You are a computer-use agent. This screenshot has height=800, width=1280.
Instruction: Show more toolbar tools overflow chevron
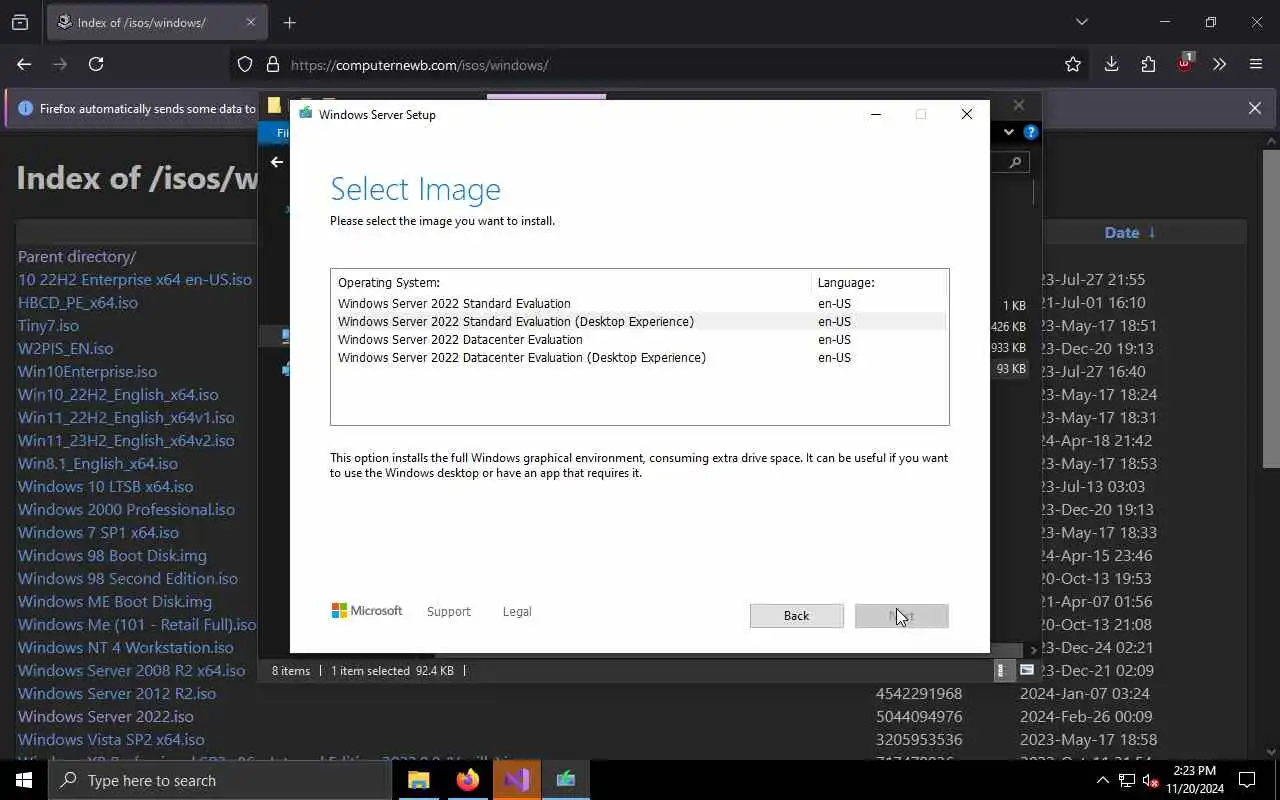(x=1219, y=64)
